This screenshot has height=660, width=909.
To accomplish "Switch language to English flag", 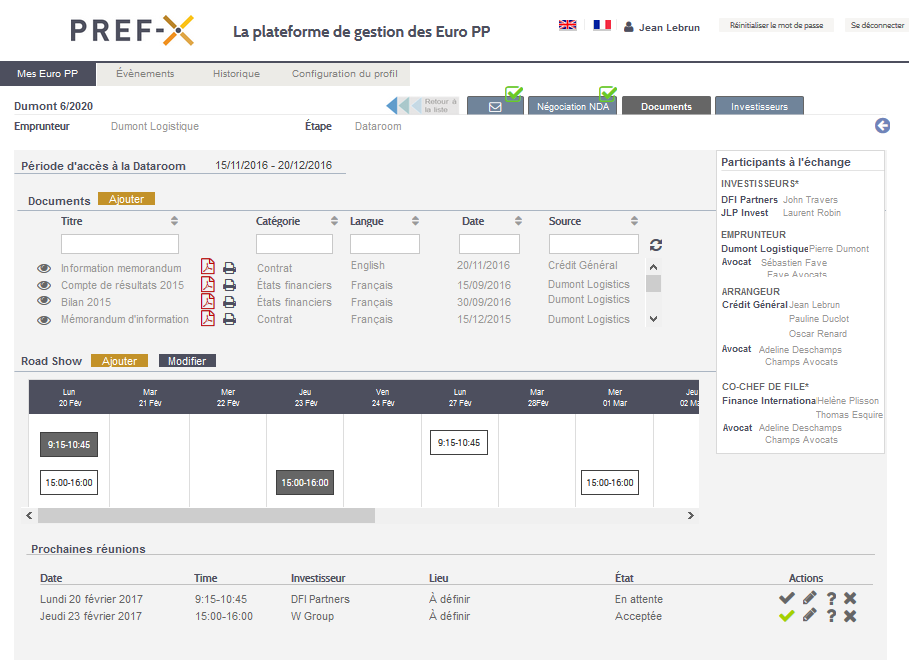I will tap(567, 25).
